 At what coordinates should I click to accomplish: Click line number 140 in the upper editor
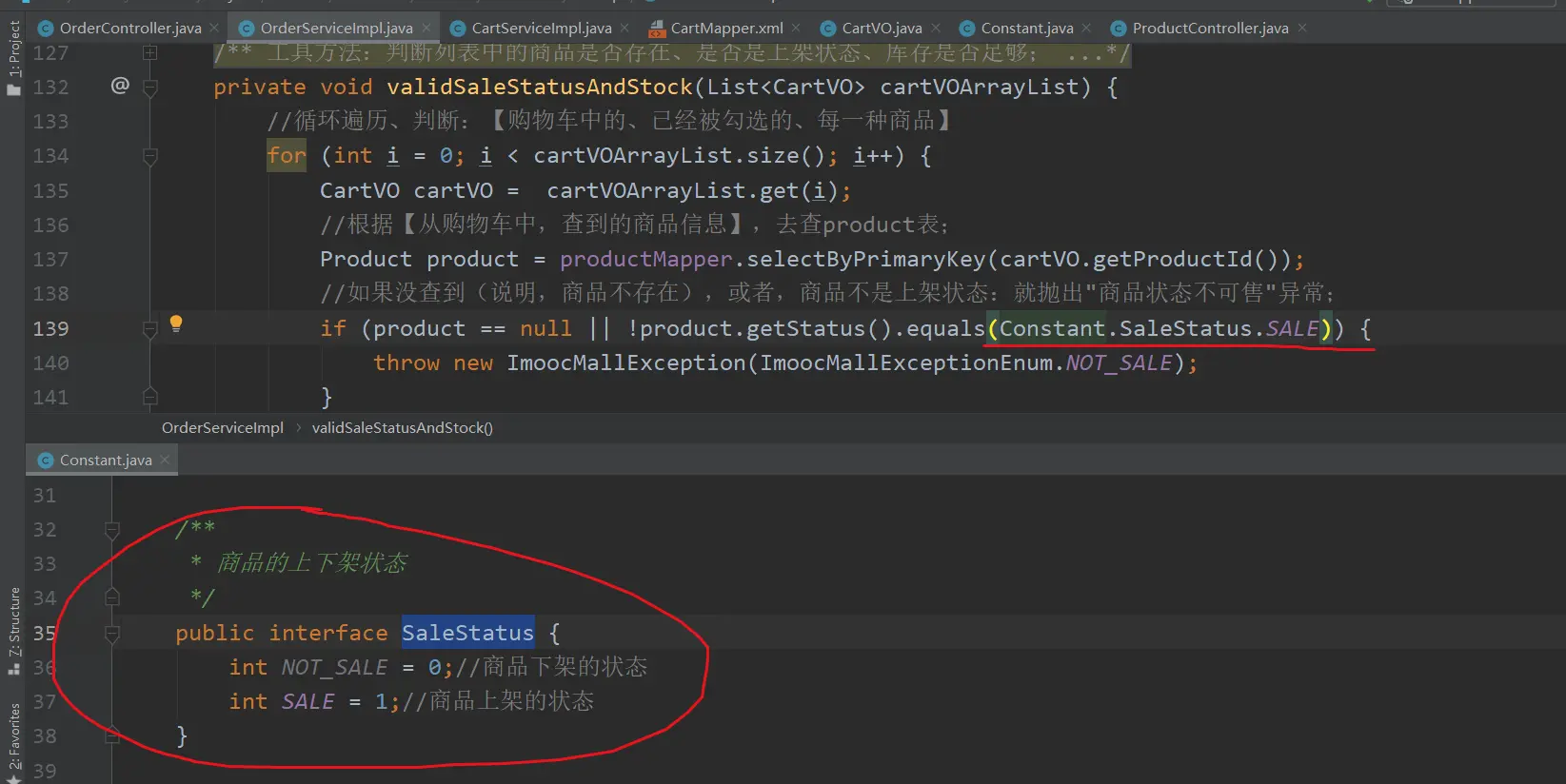tap(50, 363)
